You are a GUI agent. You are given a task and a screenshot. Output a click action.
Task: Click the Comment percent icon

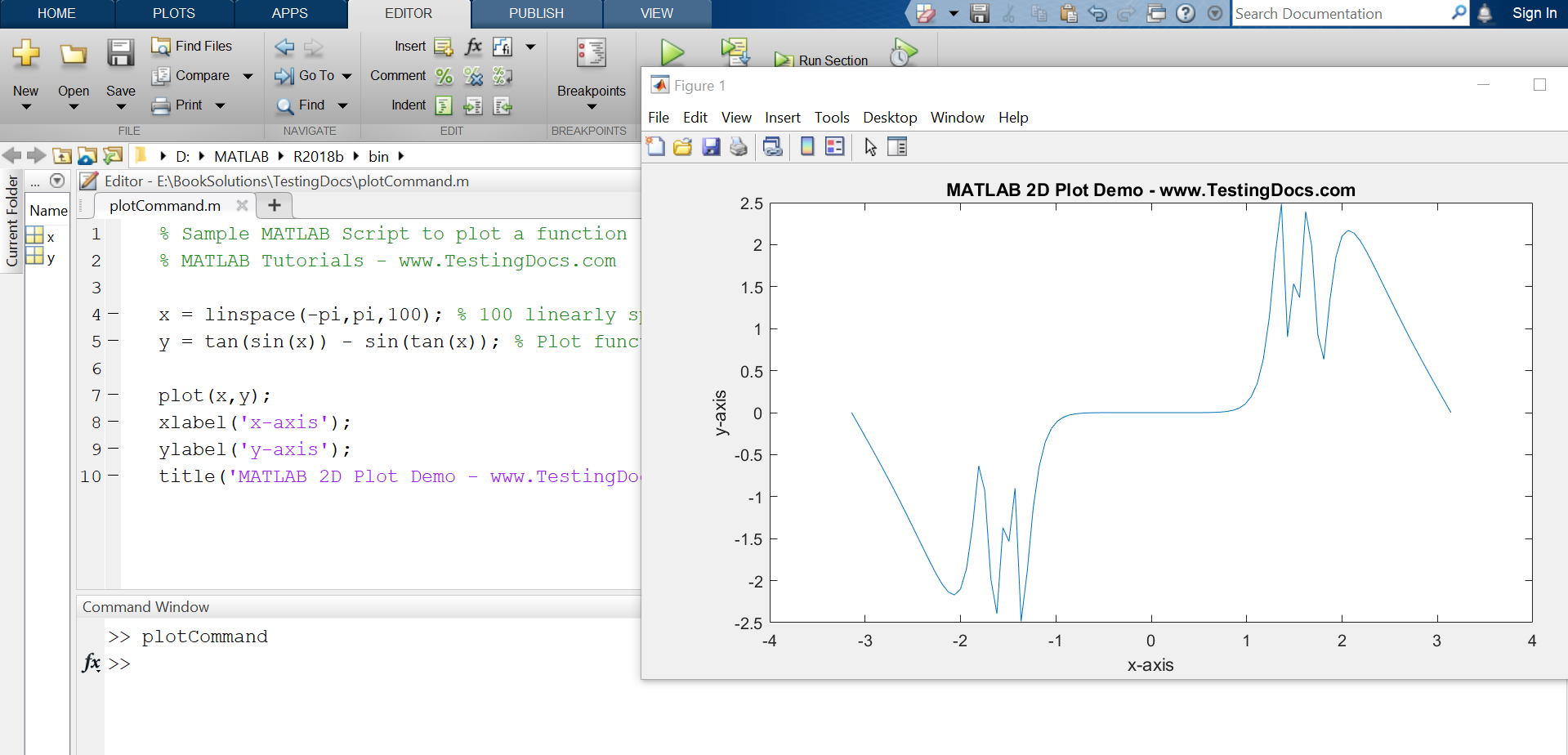point(444,76)
